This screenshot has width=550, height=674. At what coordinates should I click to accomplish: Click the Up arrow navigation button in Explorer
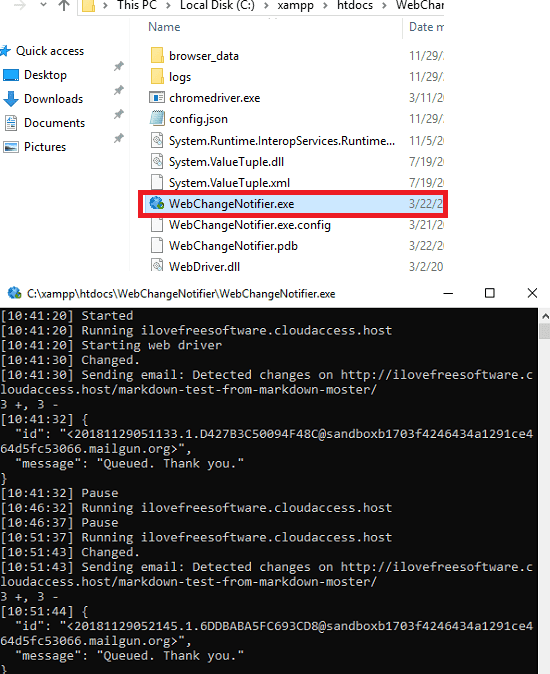pyautogui.click(x=64, y=5)
